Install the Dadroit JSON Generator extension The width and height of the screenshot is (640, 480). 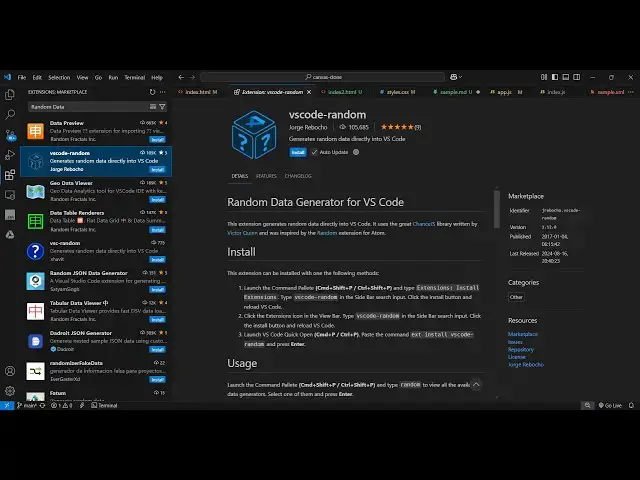157,350
